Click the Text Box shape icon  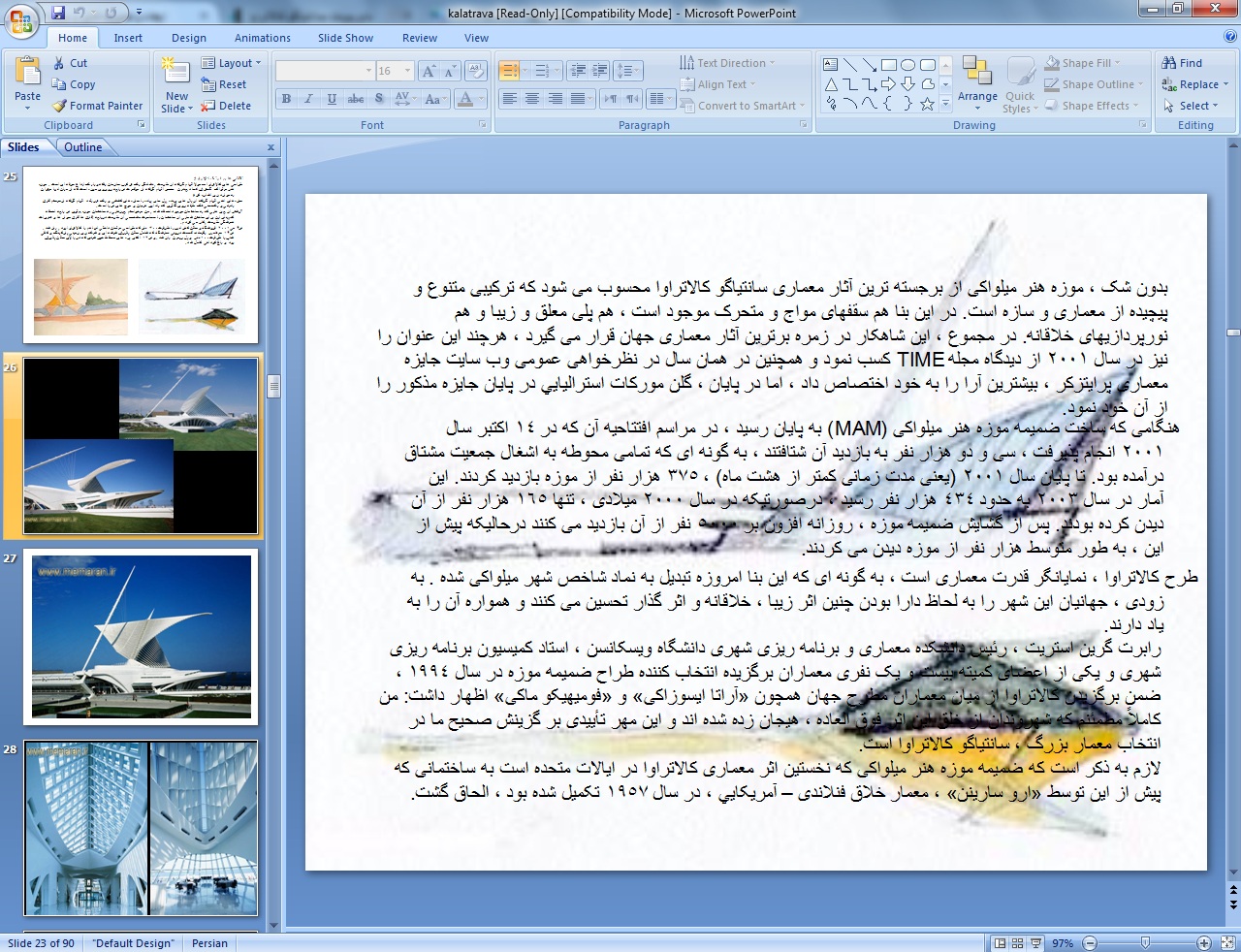coord(831,65)
